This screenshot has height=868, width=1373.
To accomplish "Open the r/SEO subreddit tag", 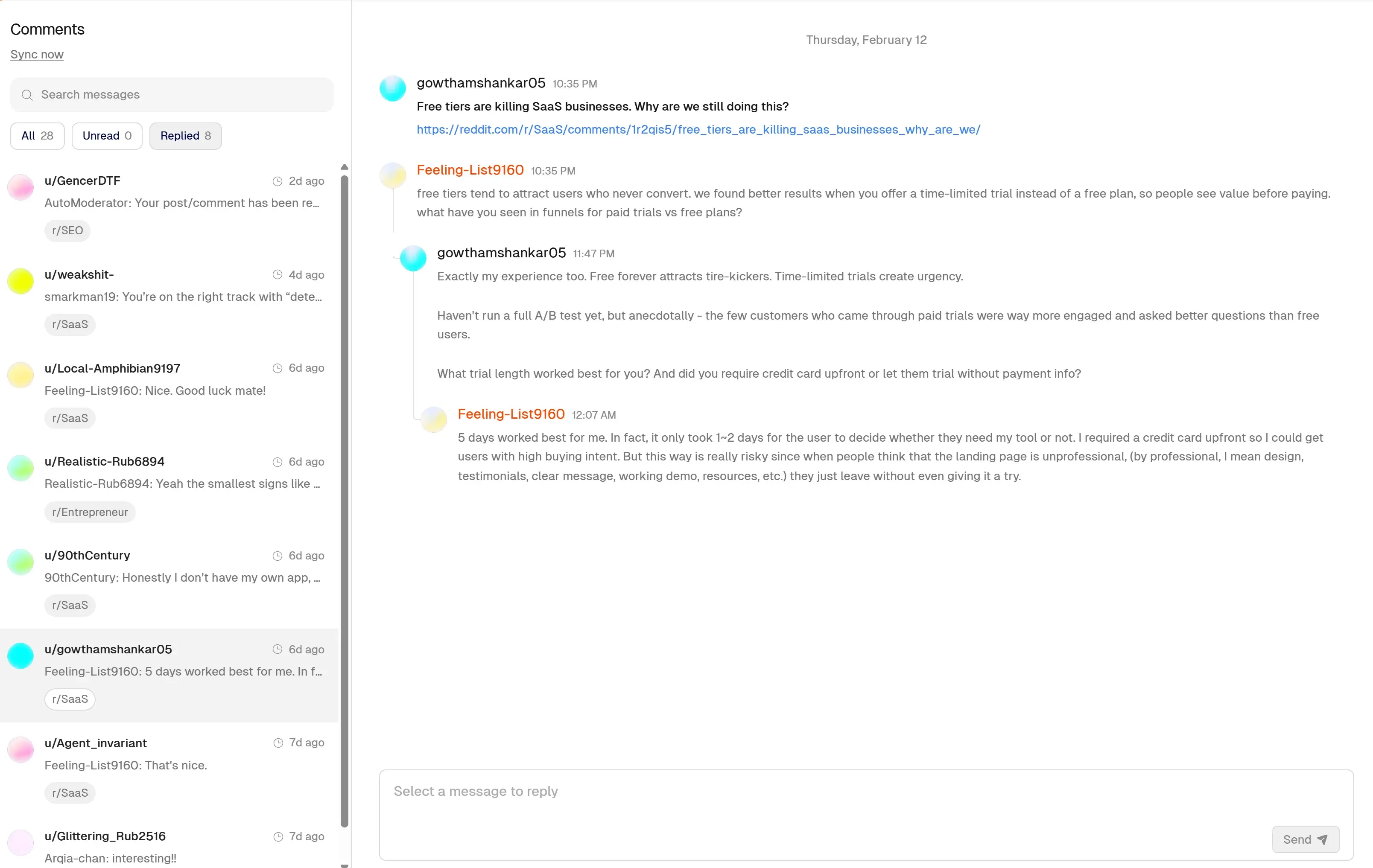I will point(67,231).
